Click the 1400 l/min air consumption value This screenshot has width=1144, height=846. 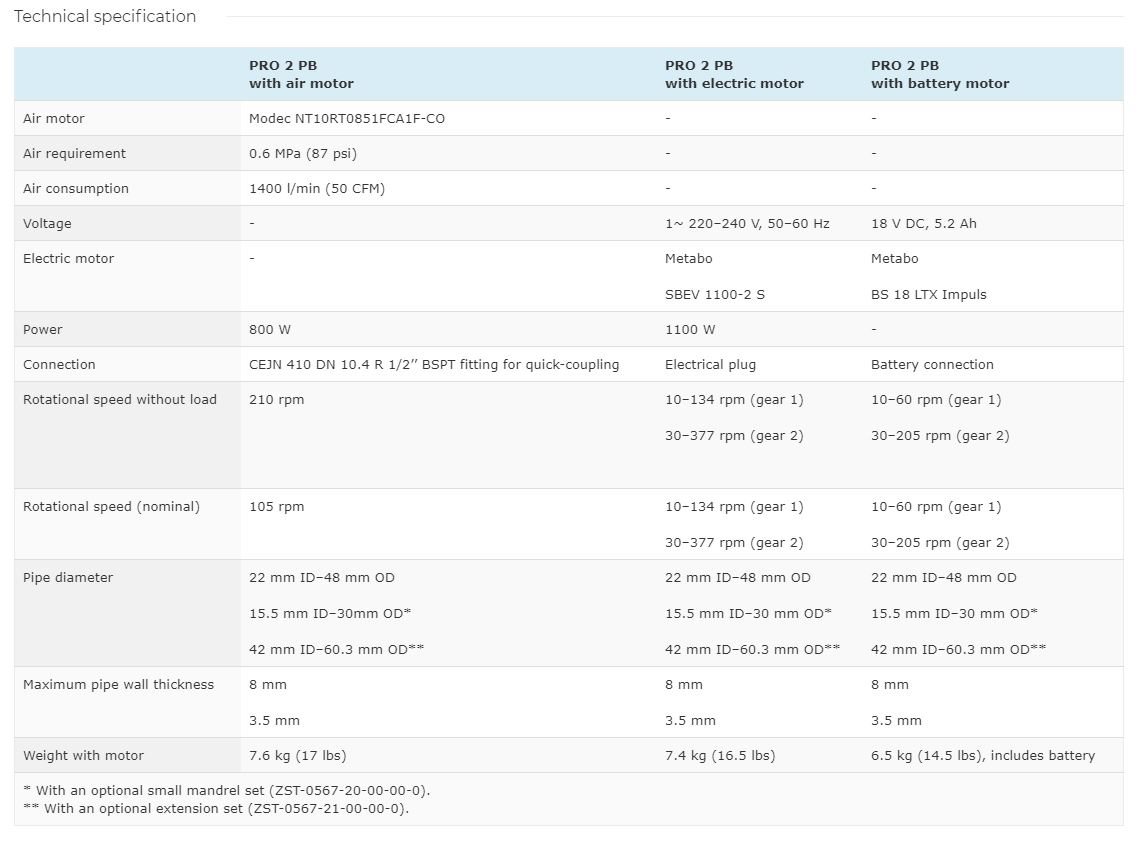(x=316, y=188)
